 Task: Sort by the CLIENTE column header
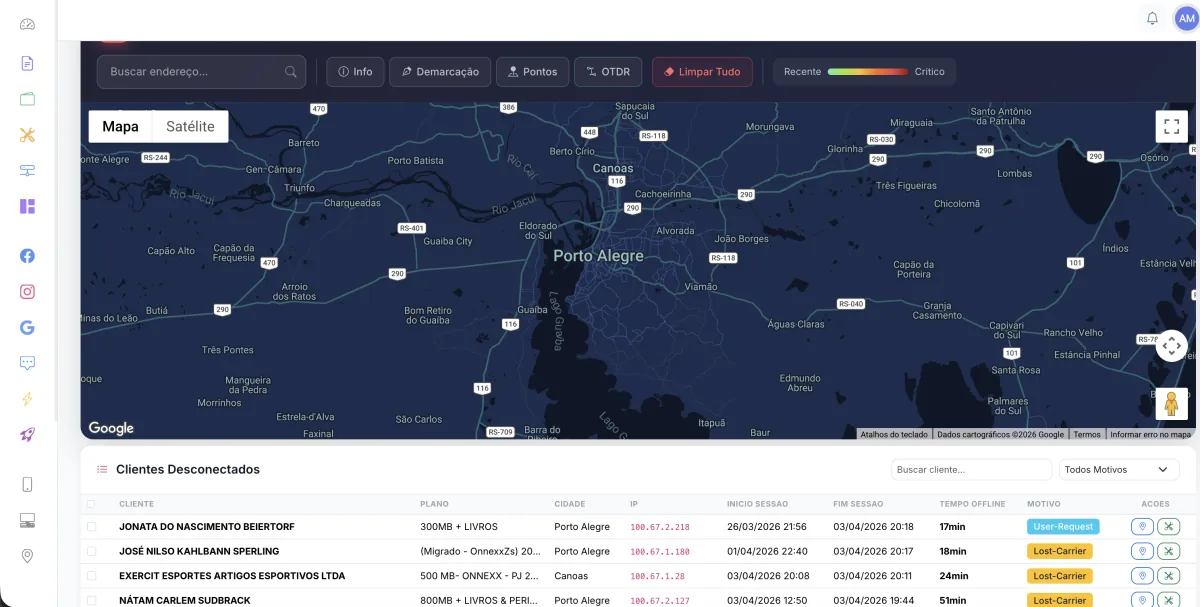pos(136,504)
